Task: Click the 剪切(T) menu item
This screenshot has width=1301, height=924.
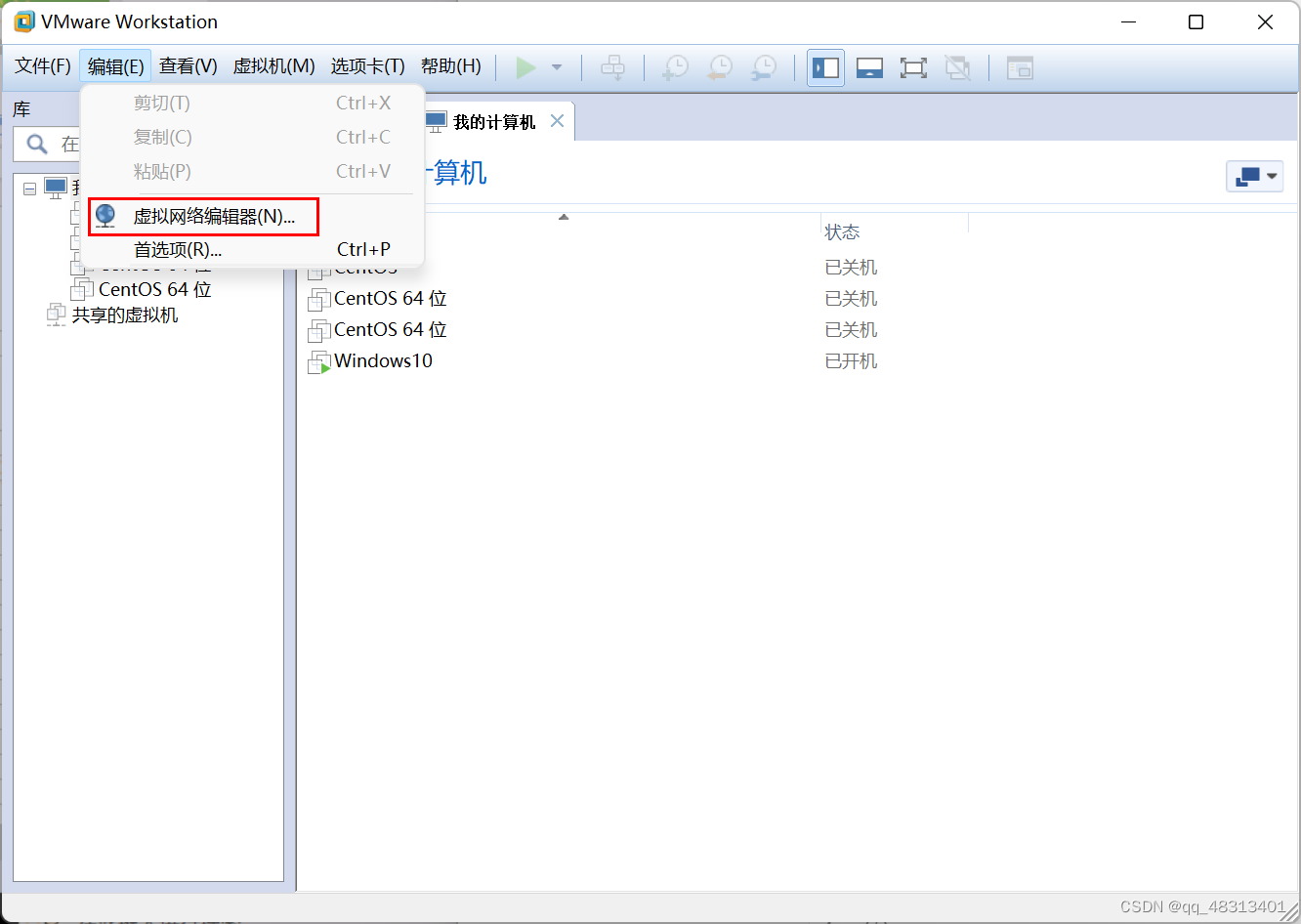Action: coord(252,104)
